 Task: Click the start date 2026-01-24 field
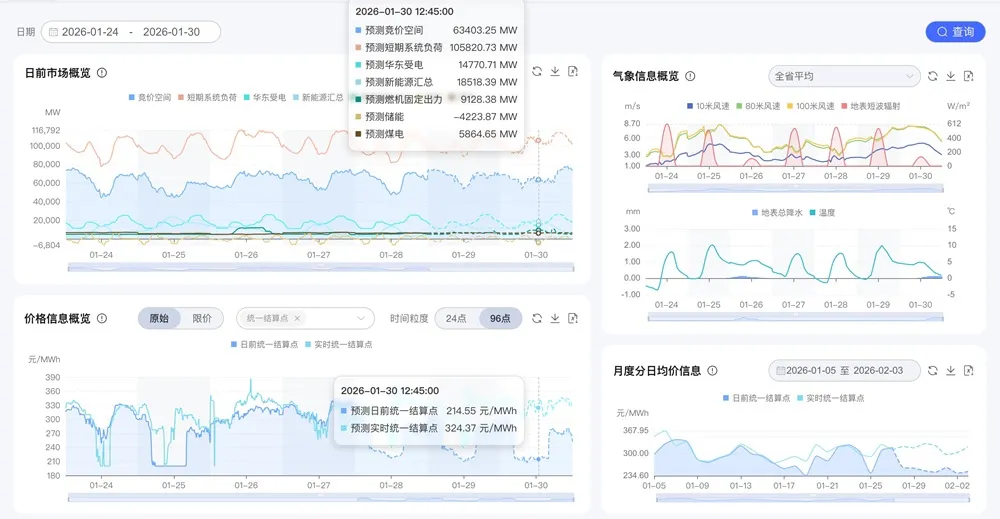90,32
